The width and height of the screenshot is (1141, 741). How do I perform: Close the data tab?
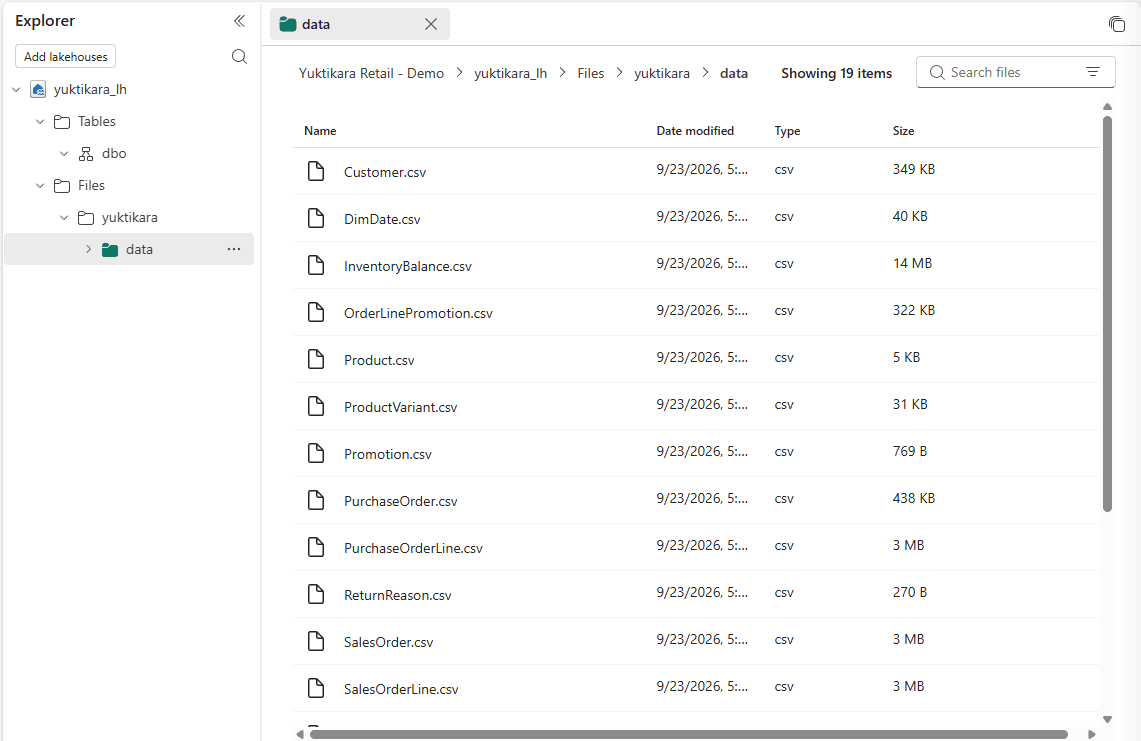coord(431,24)
